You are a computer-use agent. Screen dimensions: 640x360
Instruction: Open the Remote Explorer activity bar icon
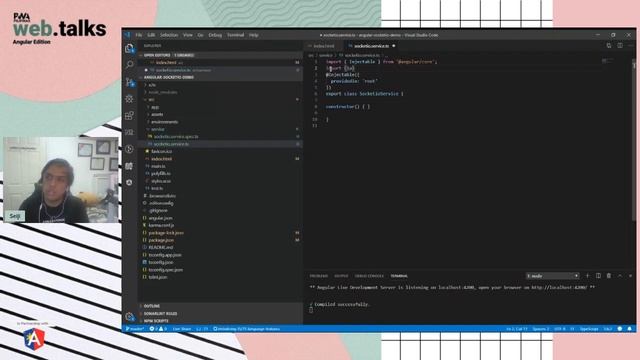click(129, 132)
